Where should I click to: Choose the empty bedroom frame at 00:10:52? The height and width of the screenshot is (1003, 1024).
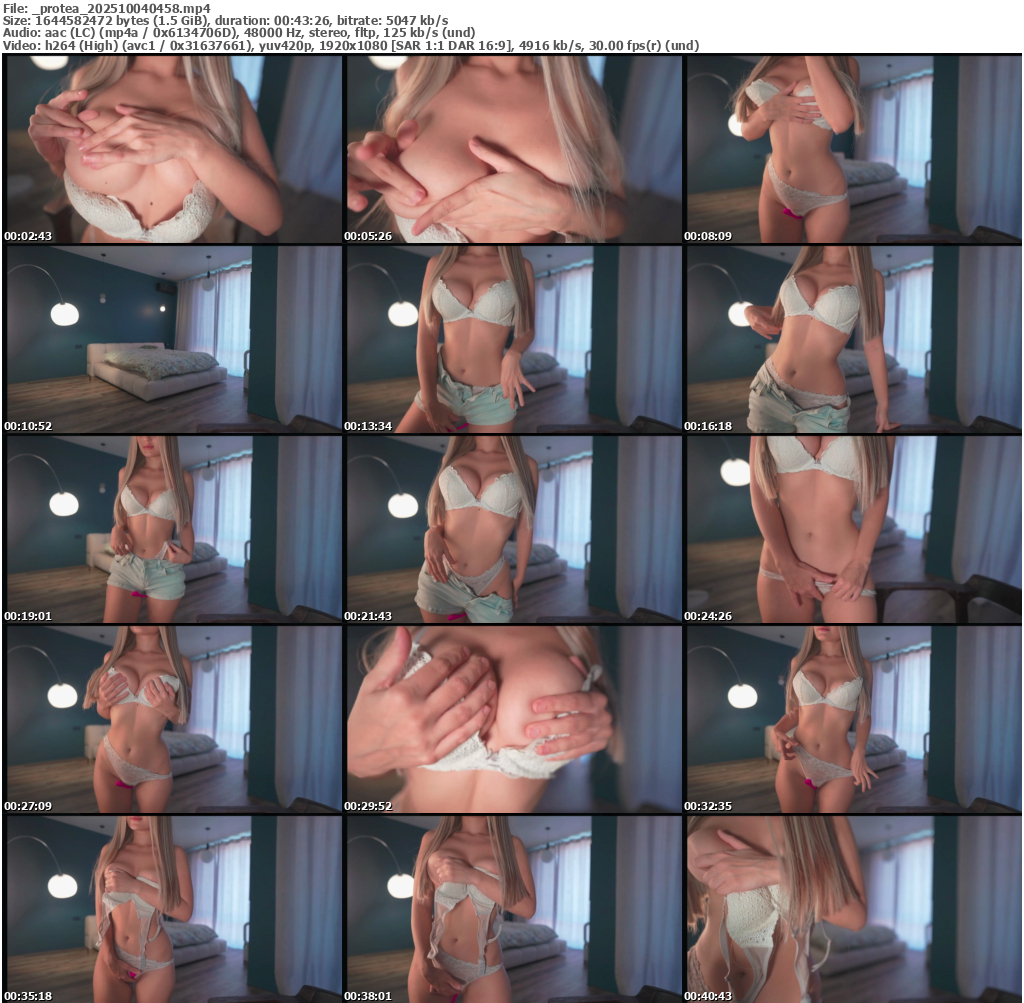coord(172,339)
